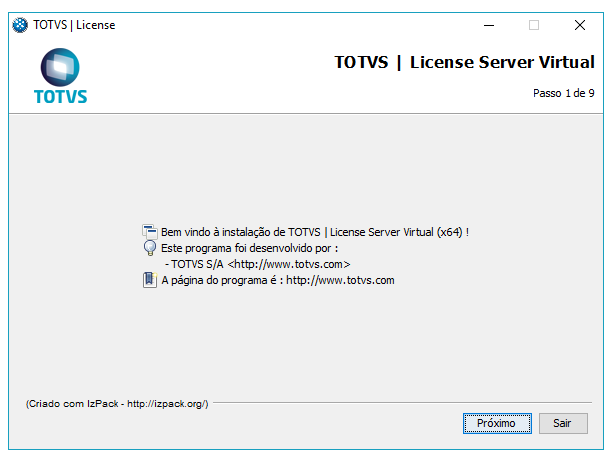
Task: Click the Próximo button
Action: [496, 423]
